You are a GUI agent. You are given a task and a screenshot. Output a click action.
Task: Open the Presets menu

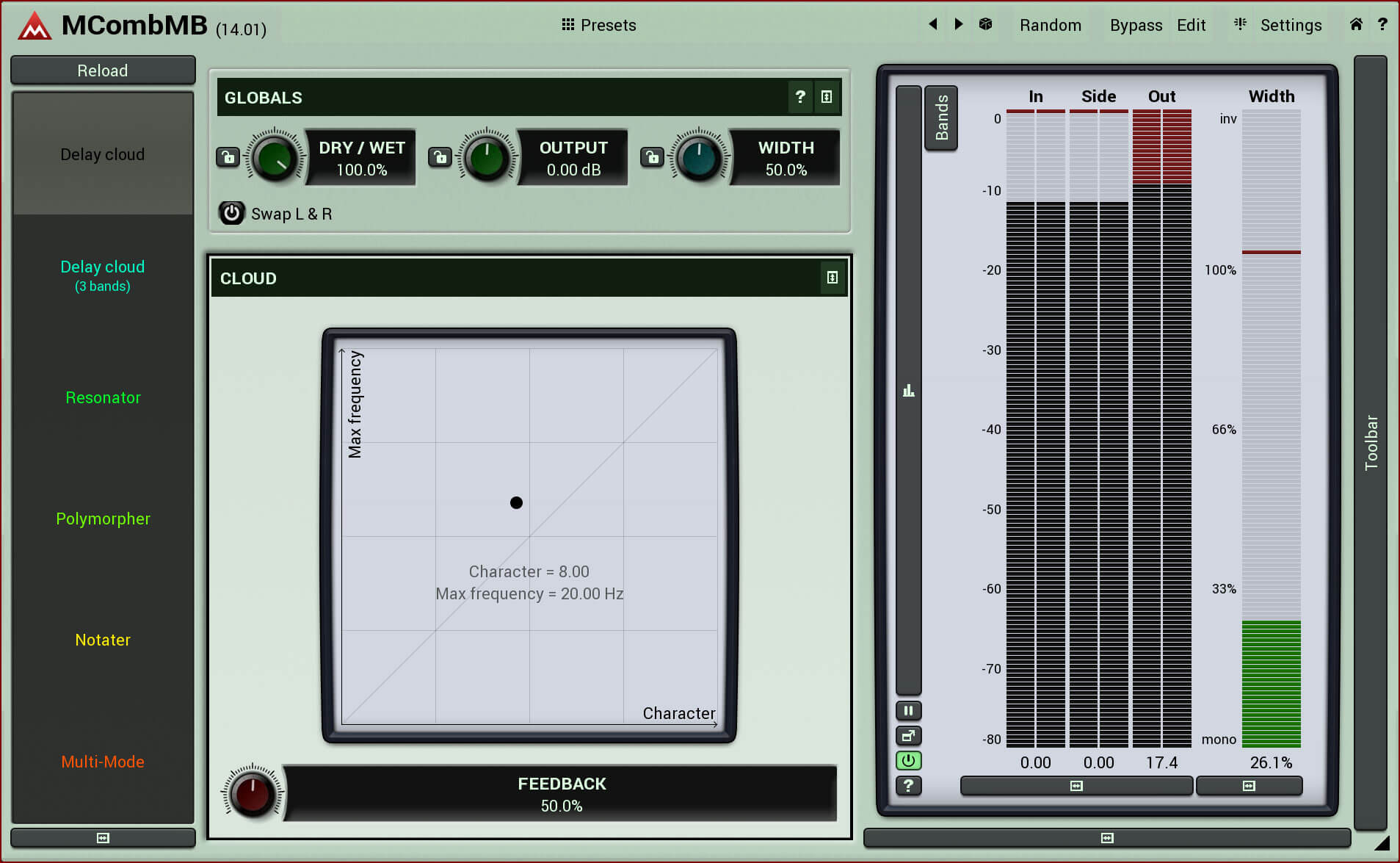point(608,25)
